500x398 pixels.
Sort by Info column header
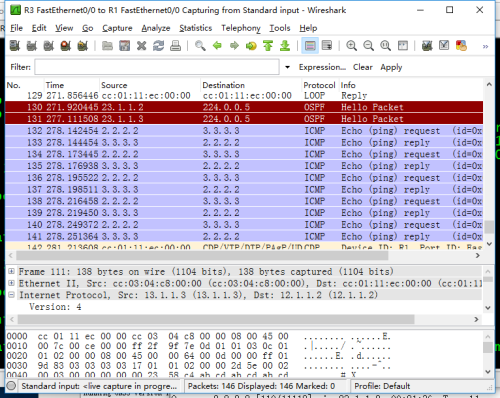[411, 85]
